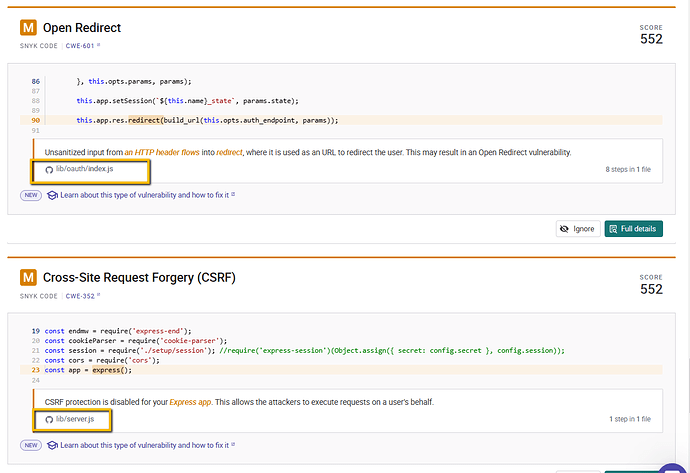Click highlighted code line 23 with express()
The image size is (690, 473).
tap(341, 370)
